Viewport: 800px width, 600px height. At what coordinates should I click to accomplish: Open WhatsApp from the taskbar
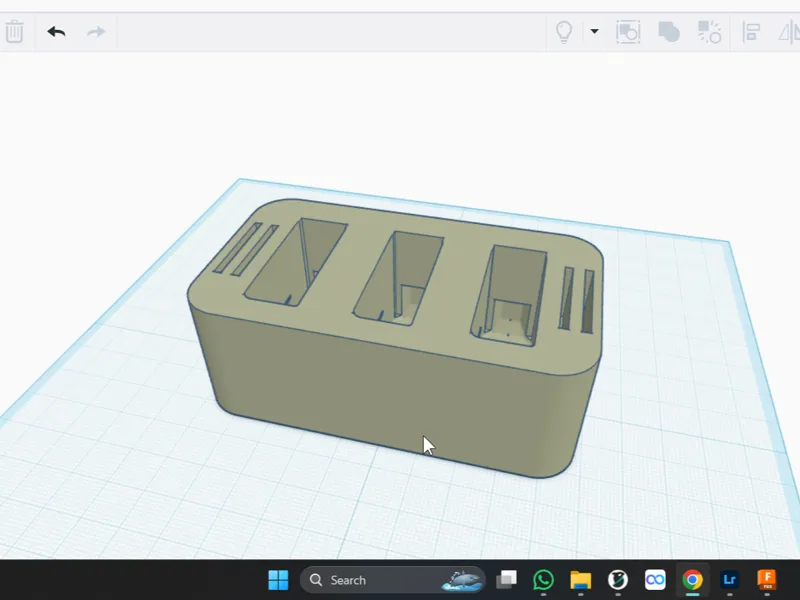[x=543, y=580]
